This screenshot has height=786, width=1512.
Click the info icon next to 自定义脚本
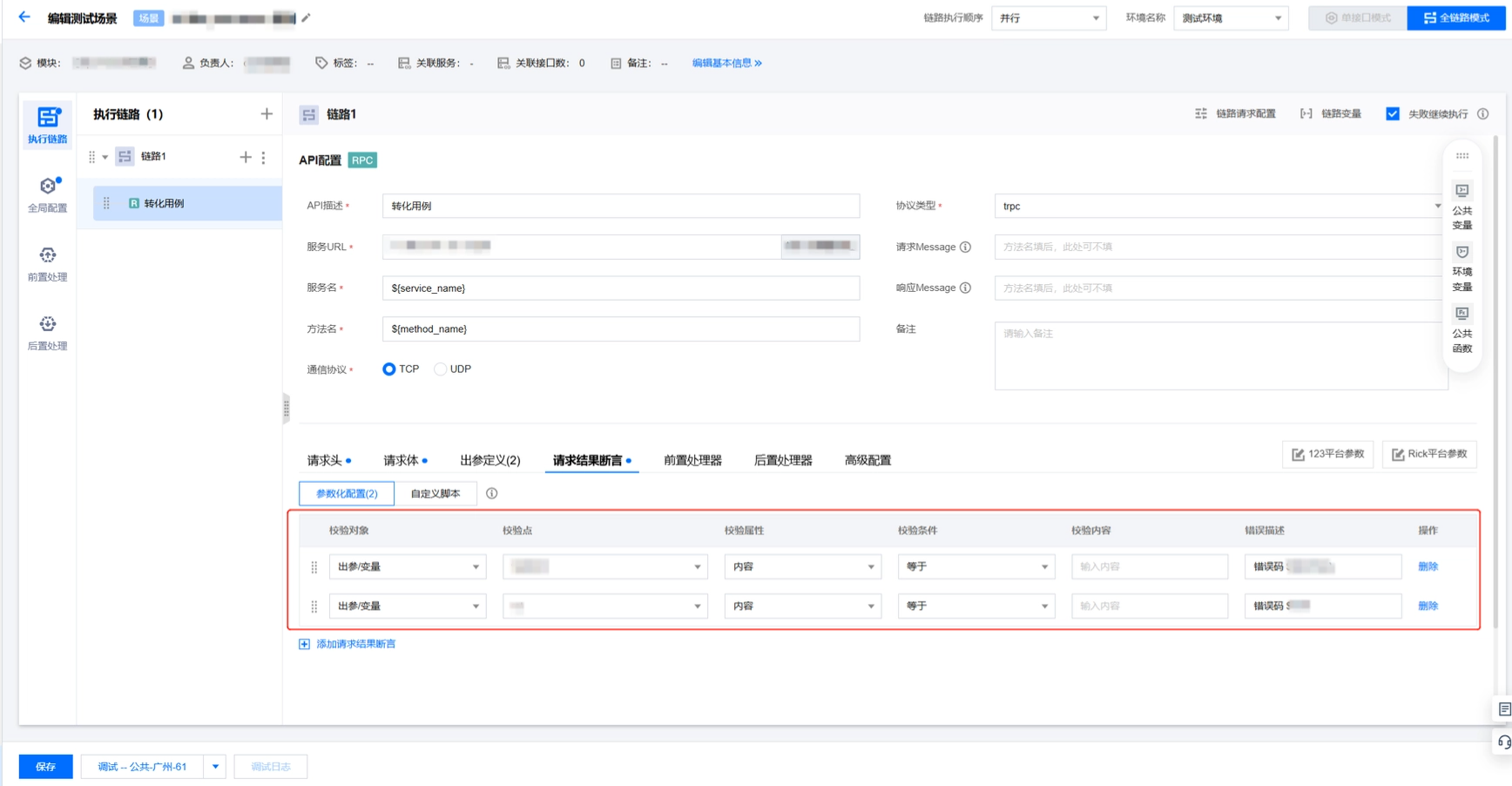tap(491, 493)
